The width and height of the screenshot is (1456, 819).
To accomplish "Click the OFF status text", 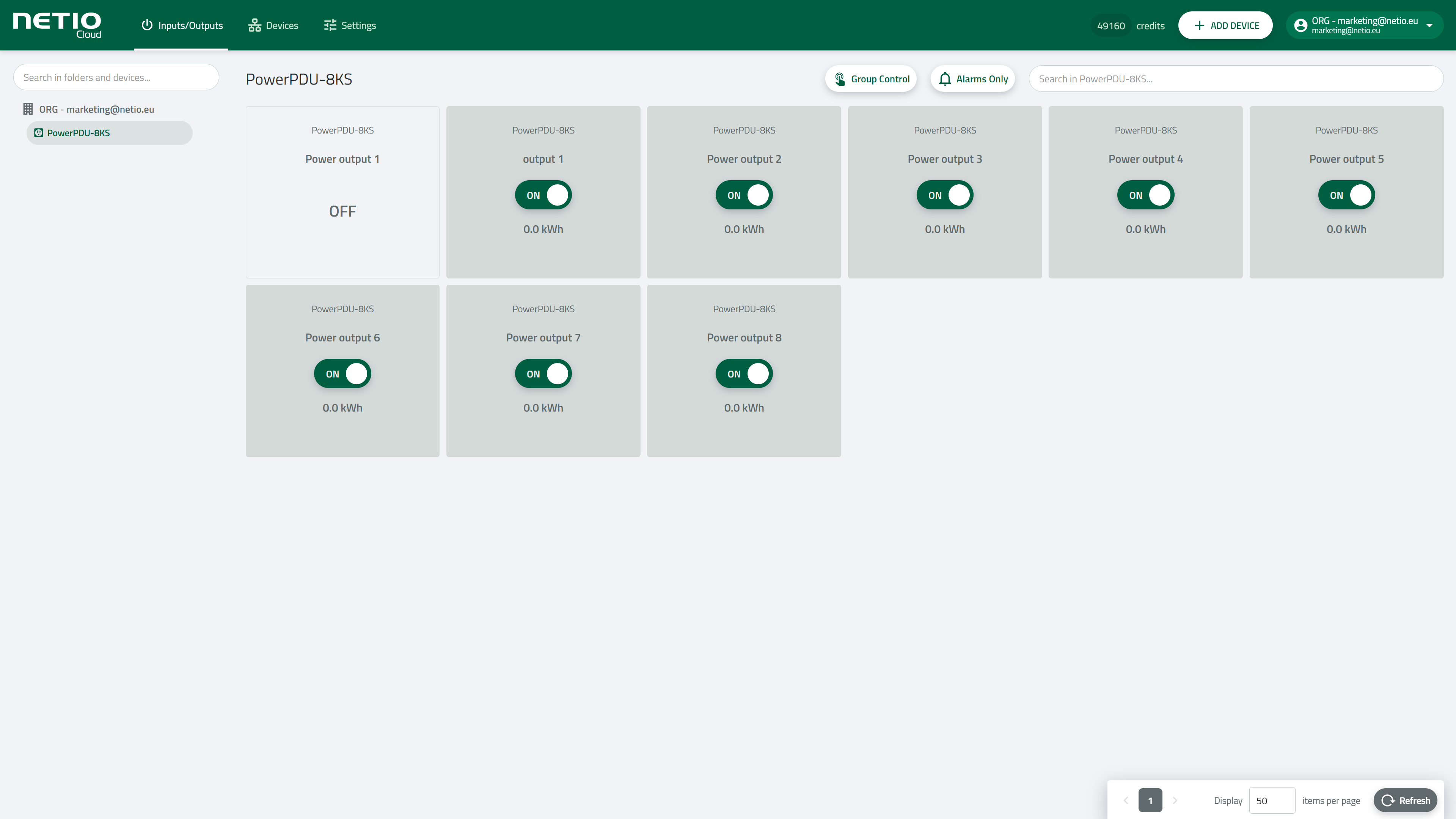I will (342, 211).
